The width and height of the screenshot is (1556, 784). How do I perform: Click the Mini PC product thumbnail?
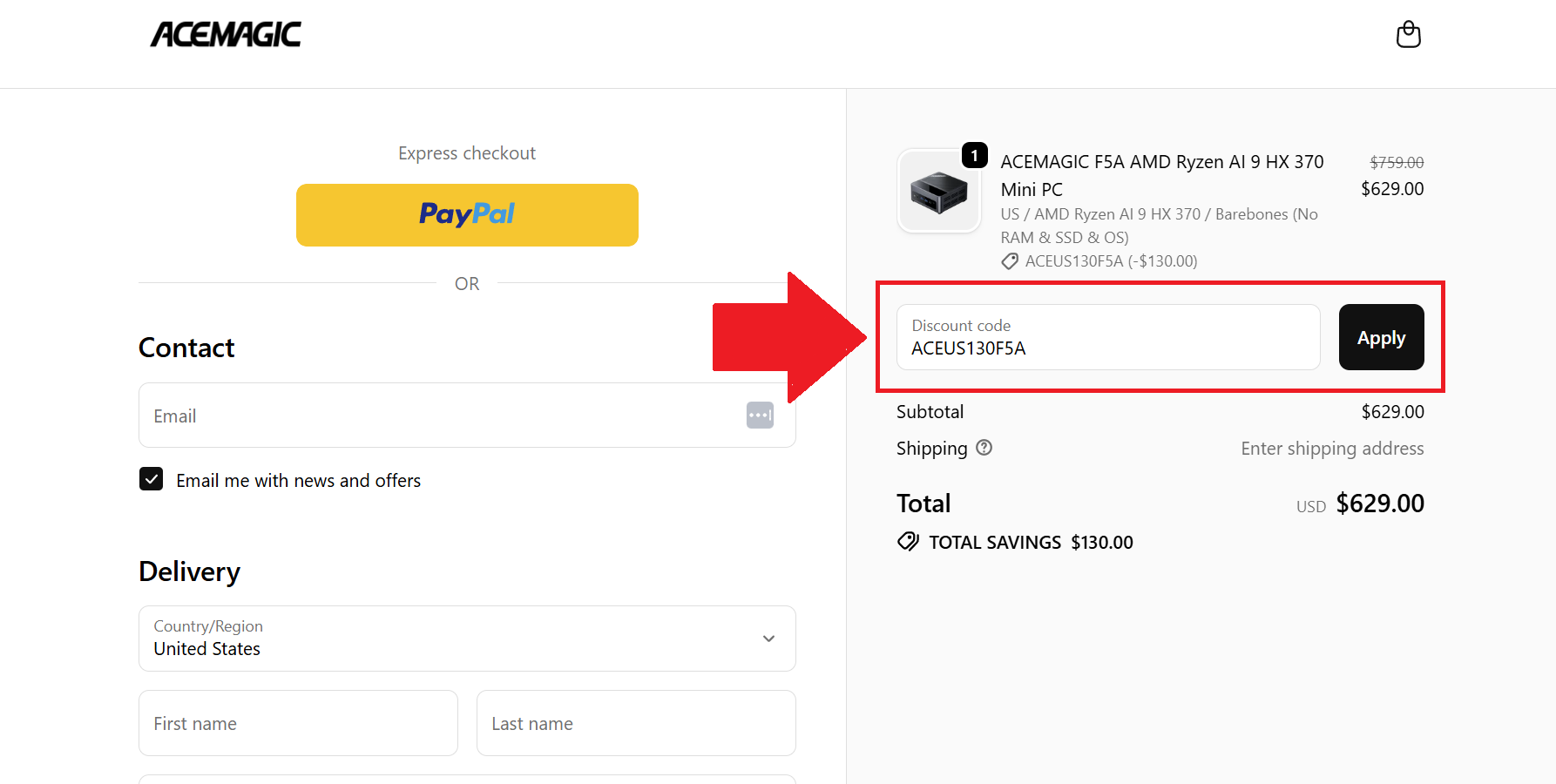939,191
